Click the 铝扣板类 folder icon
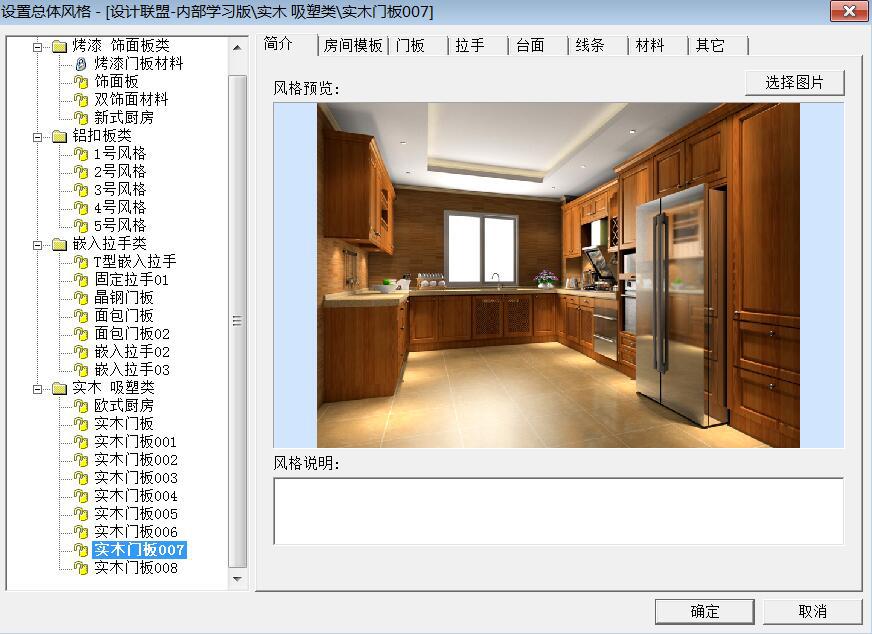Image resolution: width=872 pixels, height=634 pixels. pos(60,136)
